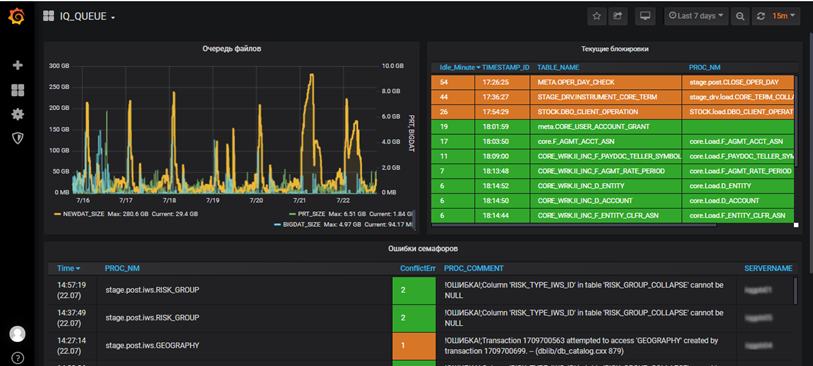The width and height of the screenshot is (813, 366).
Task: Open the Очередь файлов panel title menu
Action: [x=231, y=49]
